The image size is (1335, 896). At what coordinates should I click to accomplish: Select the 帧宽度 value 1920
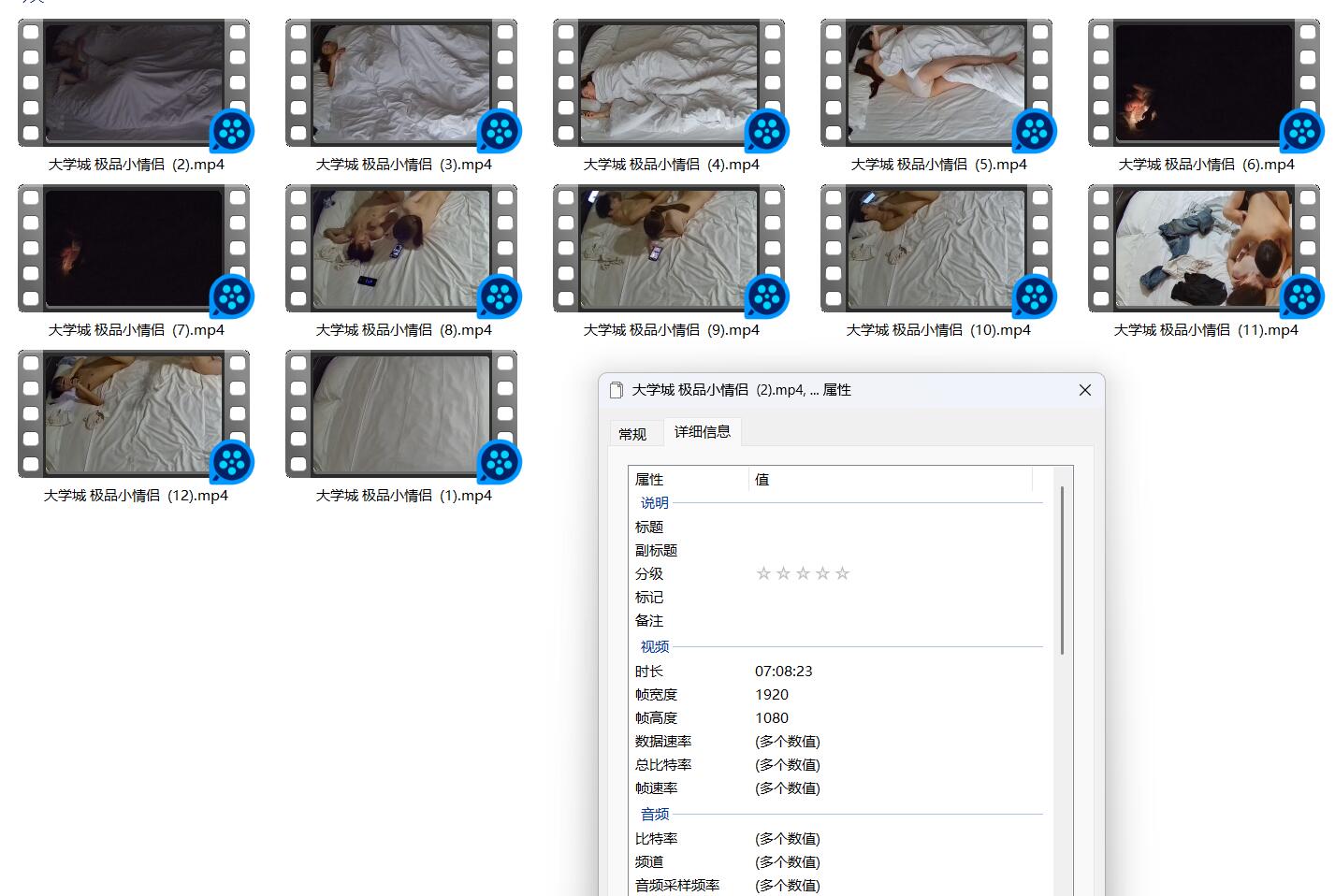click(772, 695)
